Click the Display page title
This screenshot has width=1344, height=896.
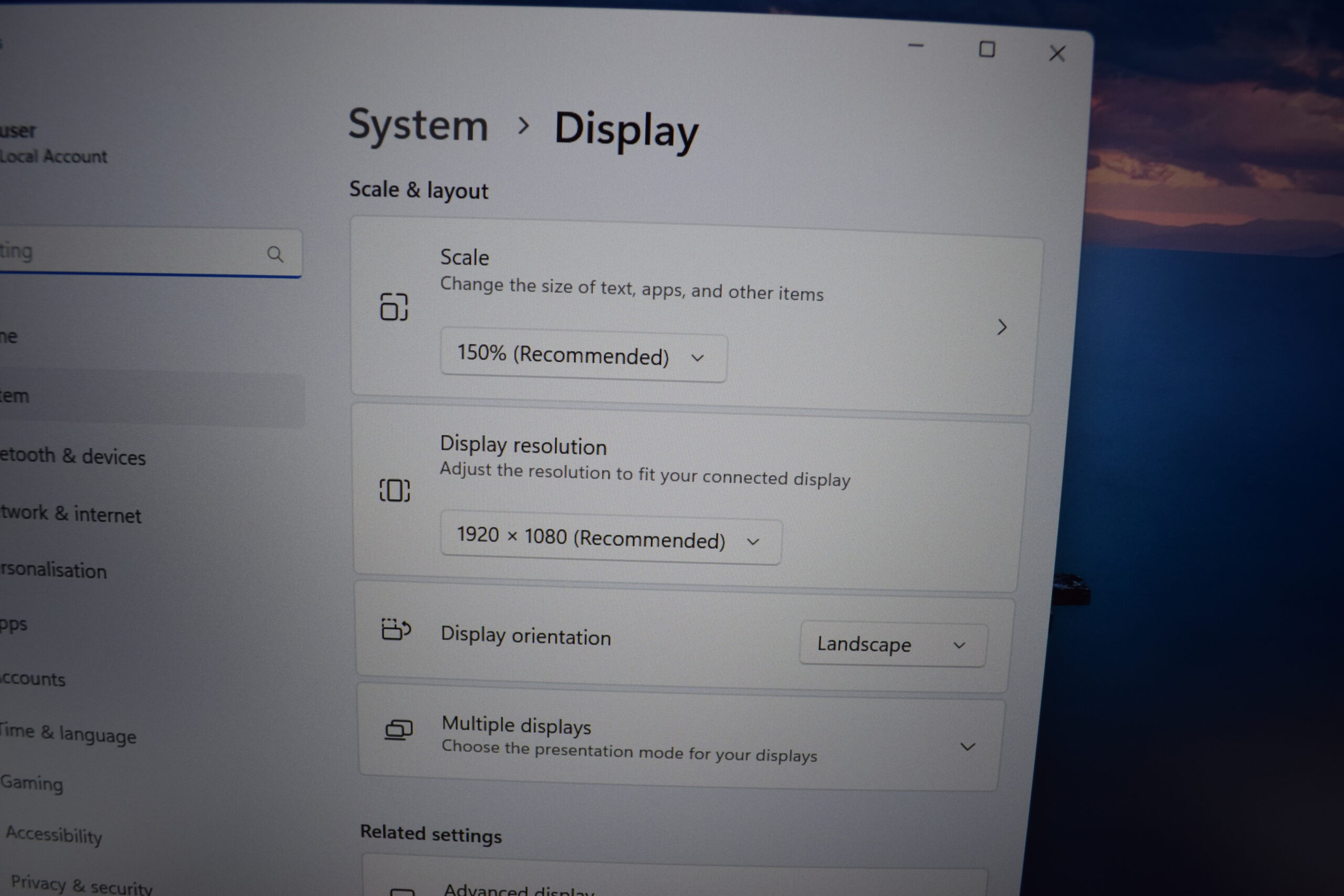coord(626,130)
